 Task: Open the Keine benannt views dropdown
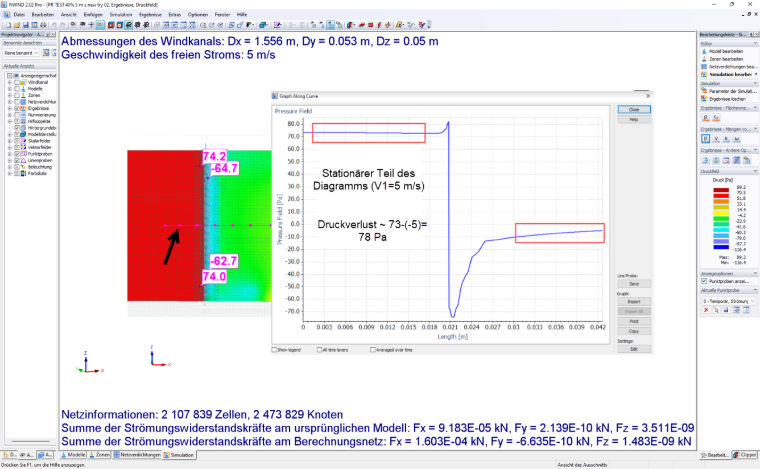pyautogui.click(x=21, y=52)
